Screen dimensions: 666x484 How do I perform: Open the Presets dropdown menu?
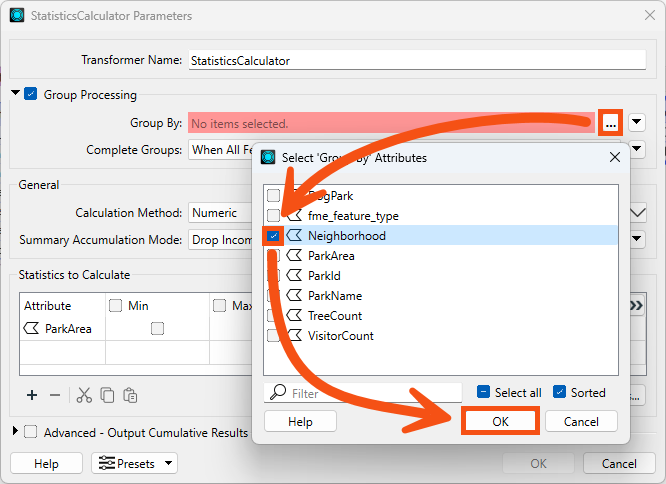tap(134, 464)
